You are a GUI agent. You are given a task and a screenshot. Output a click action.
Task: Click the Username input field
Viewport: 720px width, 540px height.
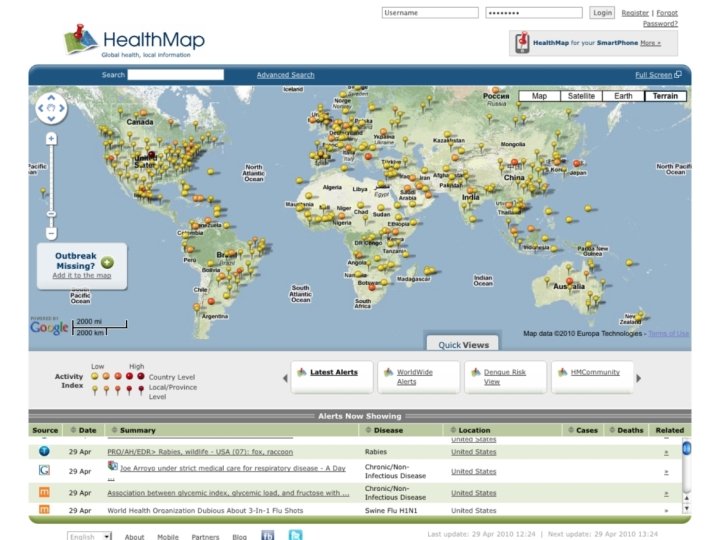(430, 13)
